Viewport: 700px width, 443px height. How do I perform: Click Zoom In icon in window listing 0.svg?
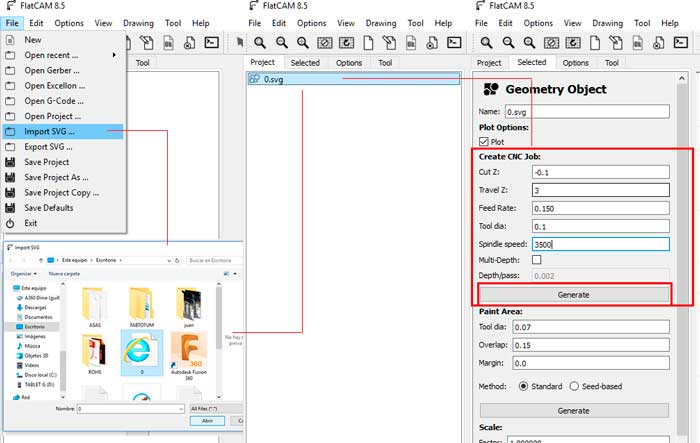pos(303,43)
